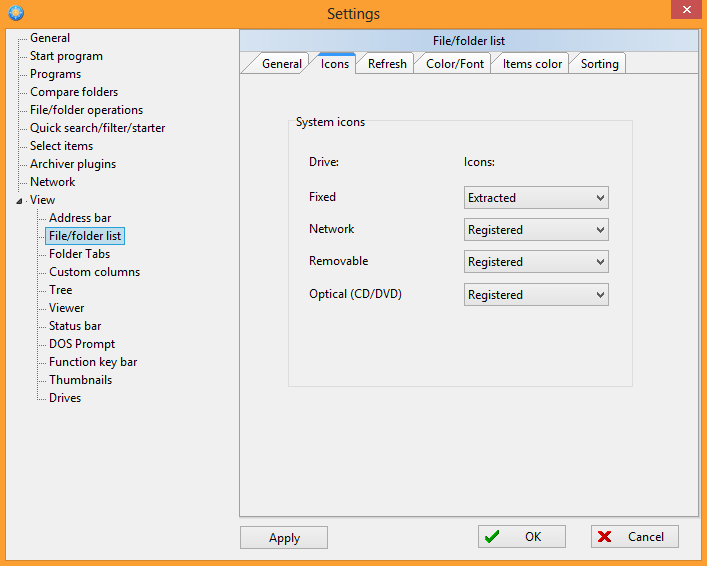Screen dimensions: 707x566
Task: Switch to the Refresh tab
Action: pos(387,64)
